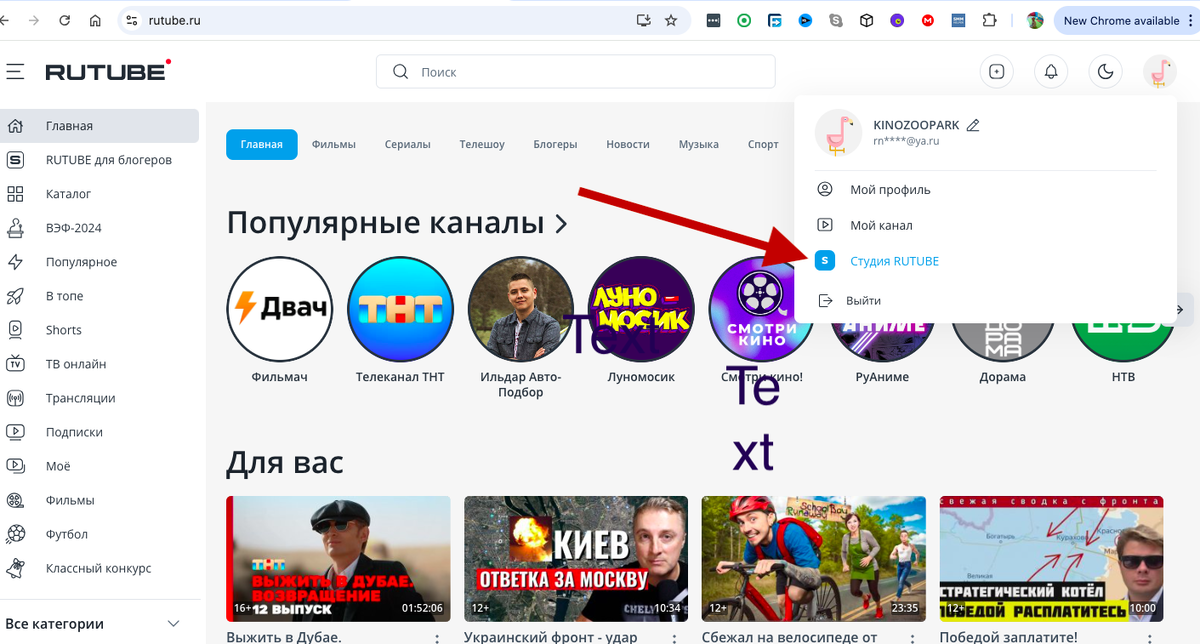Click the Поиск search field
The height and width of the screenshot is (644, 1200).
[576, 72]
